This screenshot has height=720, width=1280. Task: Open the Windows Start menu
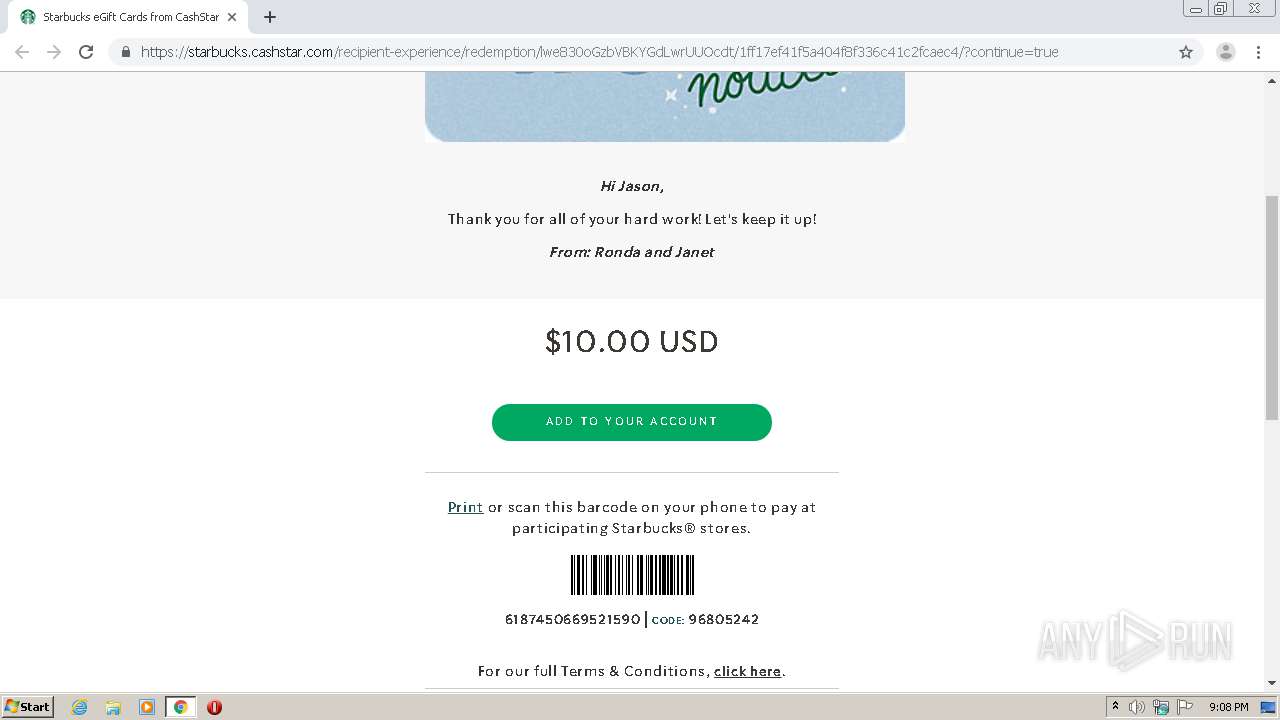(x=28, y=706)
